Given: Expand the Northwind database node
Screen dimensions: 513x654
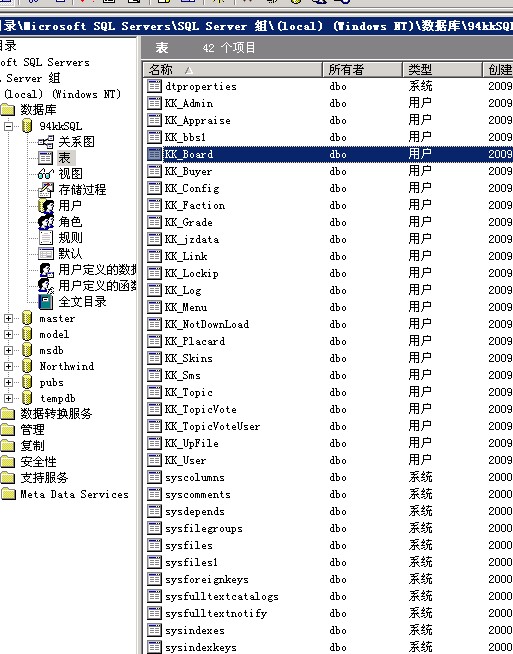Looking at the screenshot, I should point(8,366).
